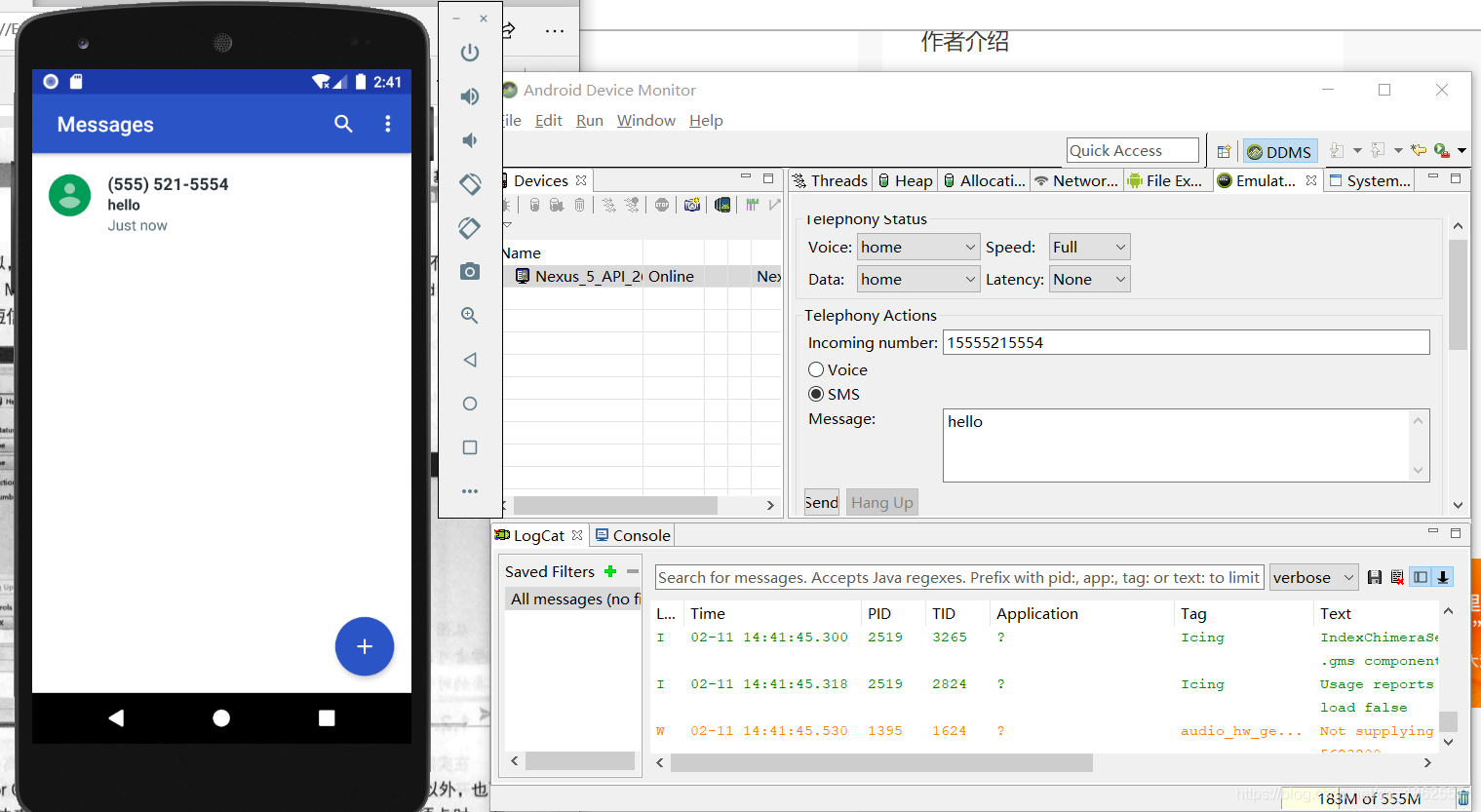Click the LogCat message search field
The image size is (1481, 812).
(x=959, y=577)
